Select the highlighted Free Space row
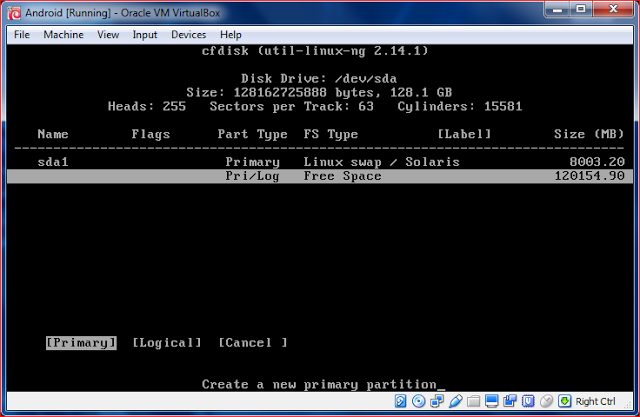This screenshot has width=640, height=417. coord(320,176)
